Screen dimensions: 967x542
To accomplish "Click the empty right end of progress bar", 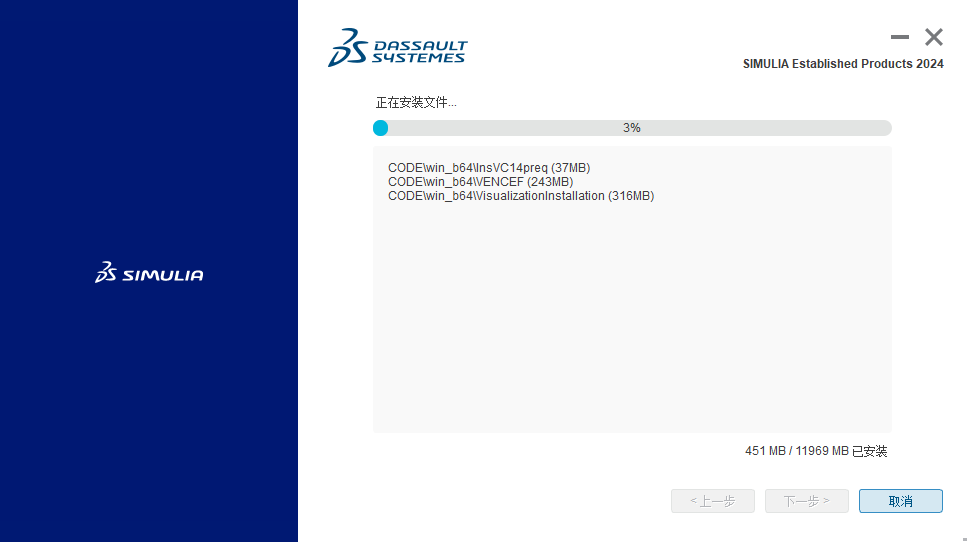I will coord(850,128).
